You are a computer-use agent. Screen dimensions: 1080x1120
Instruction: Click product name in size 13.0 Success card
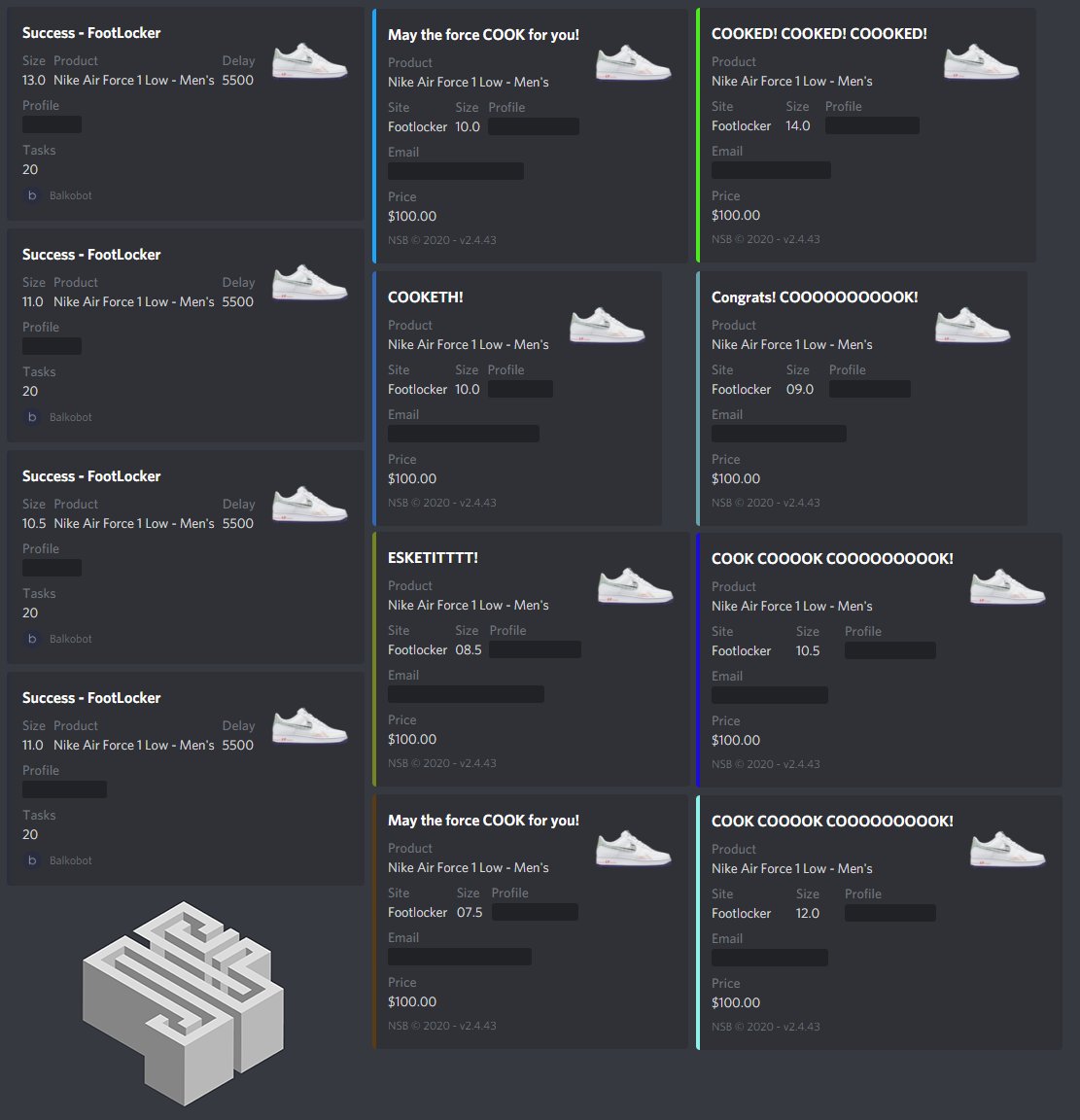134,80
